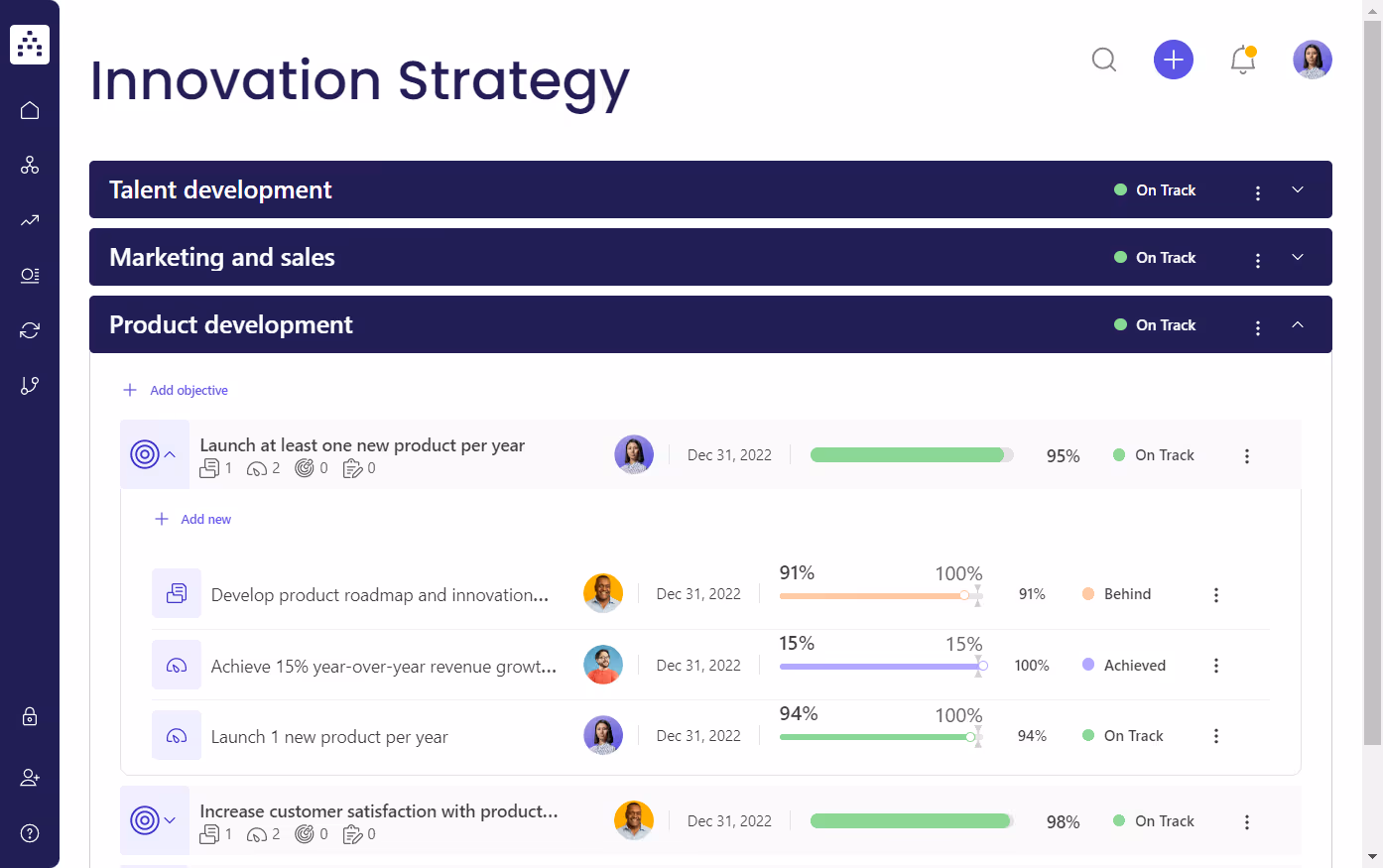Click the lock icon near sidebar bottom
The image size is (1383, 868).
[x=29, y=716]
